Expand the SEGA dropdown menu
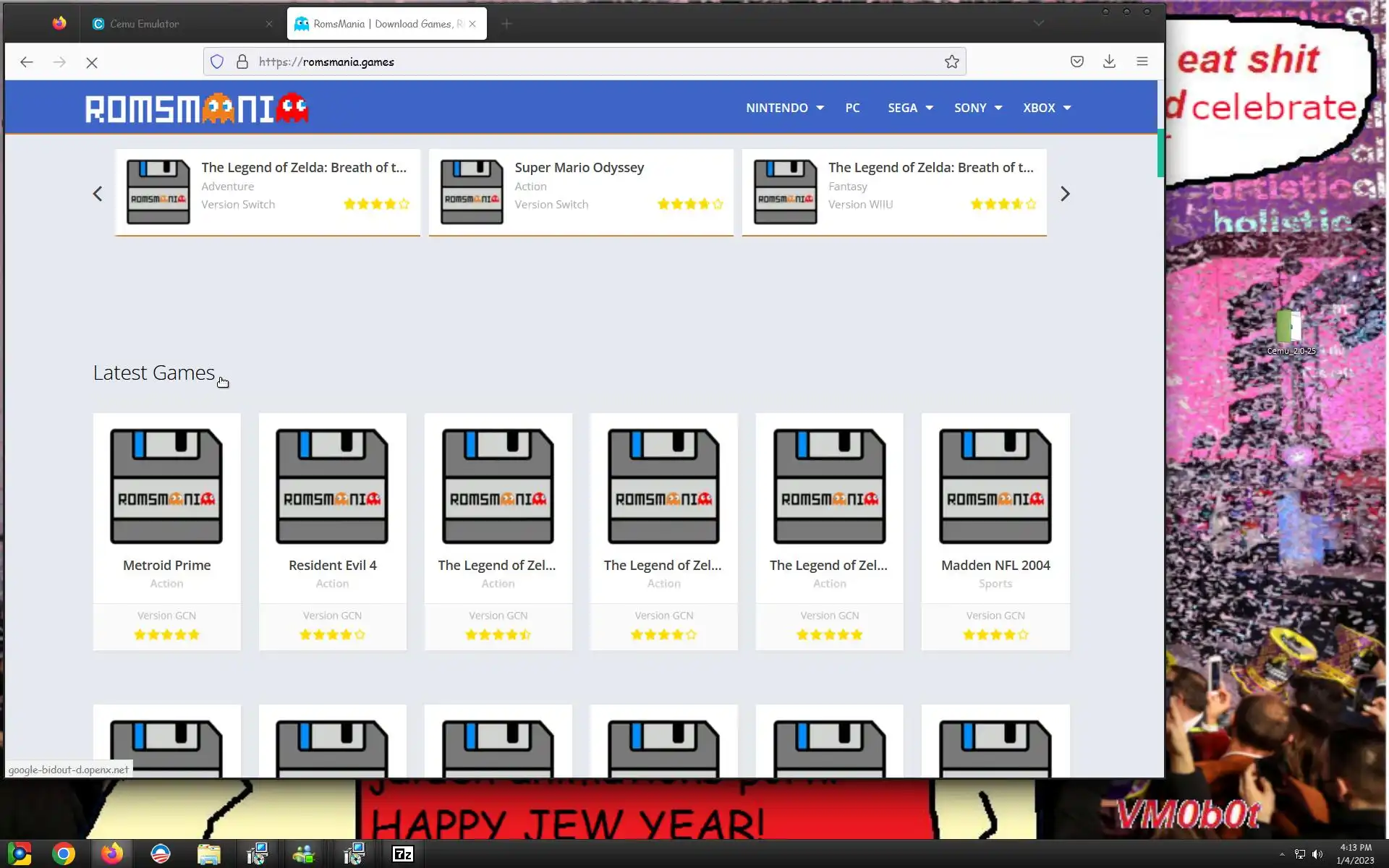Screen dimensions: 1389x868 tap(910, 108)
